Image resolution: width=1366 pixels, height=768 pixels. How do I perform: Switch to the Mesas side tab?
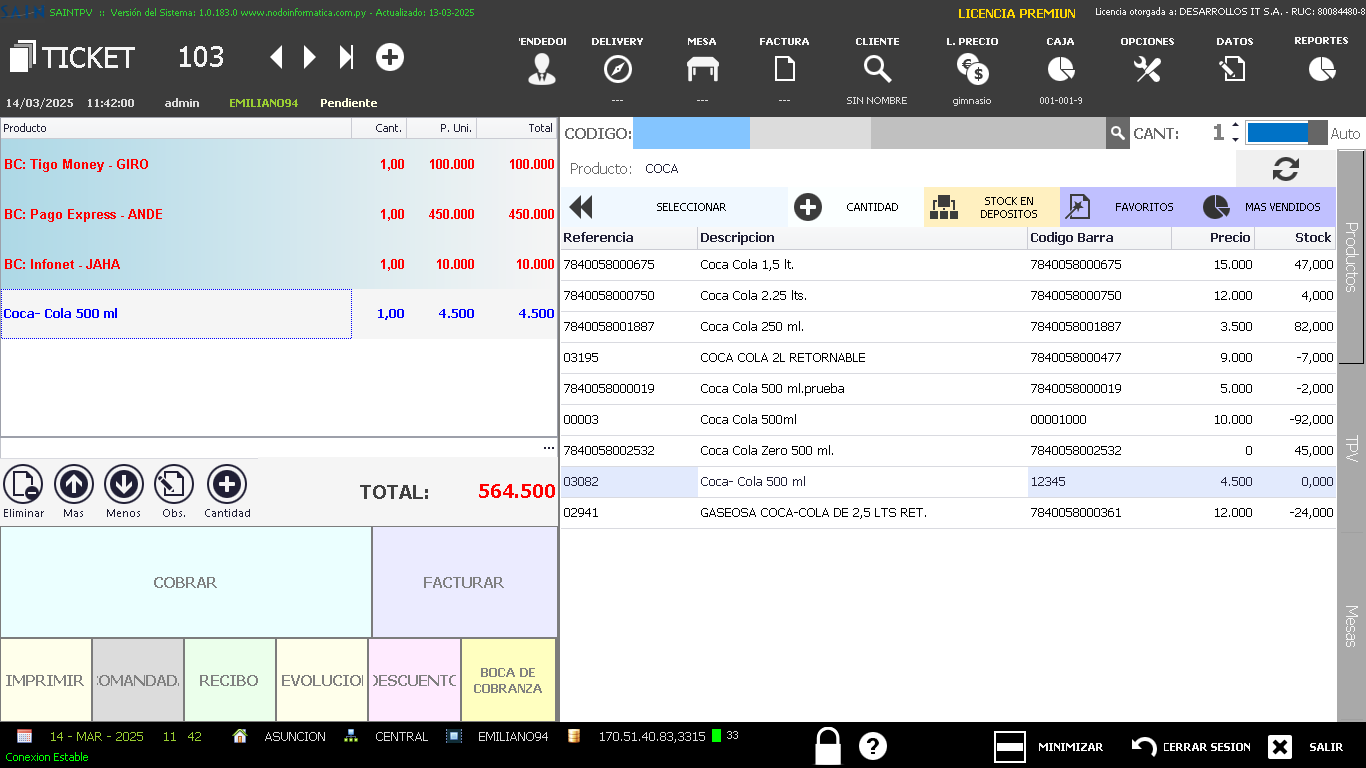coord(1351,626)
